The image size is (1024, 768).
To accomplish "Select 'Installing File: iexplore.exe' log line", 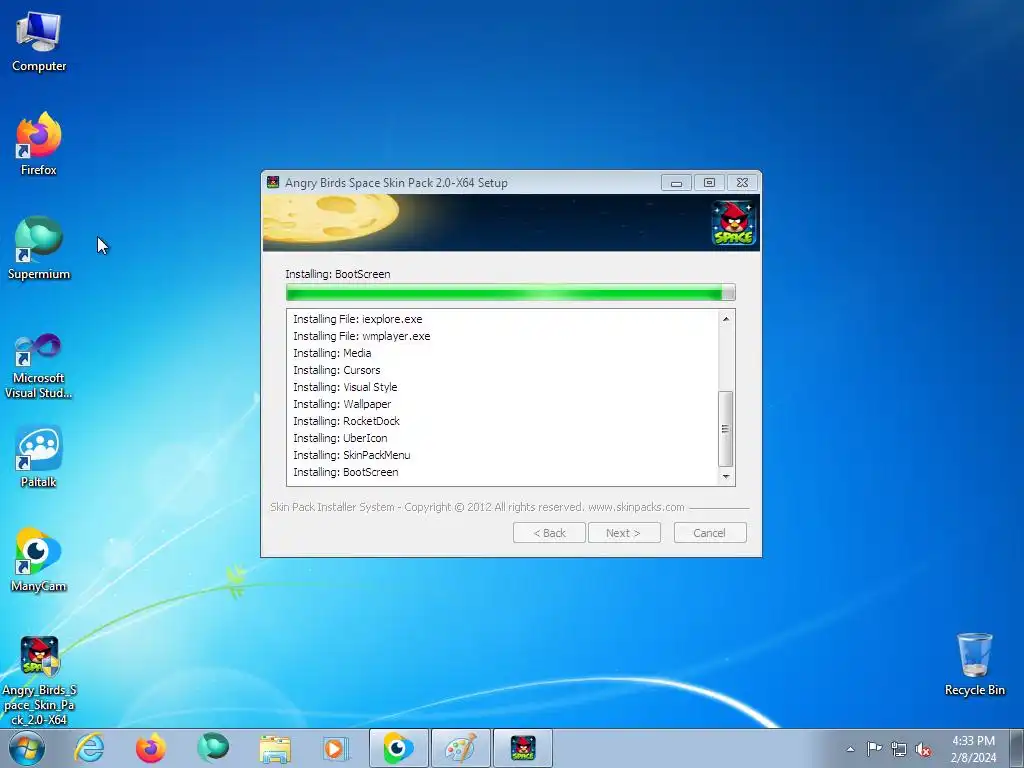I will [358, 319].
